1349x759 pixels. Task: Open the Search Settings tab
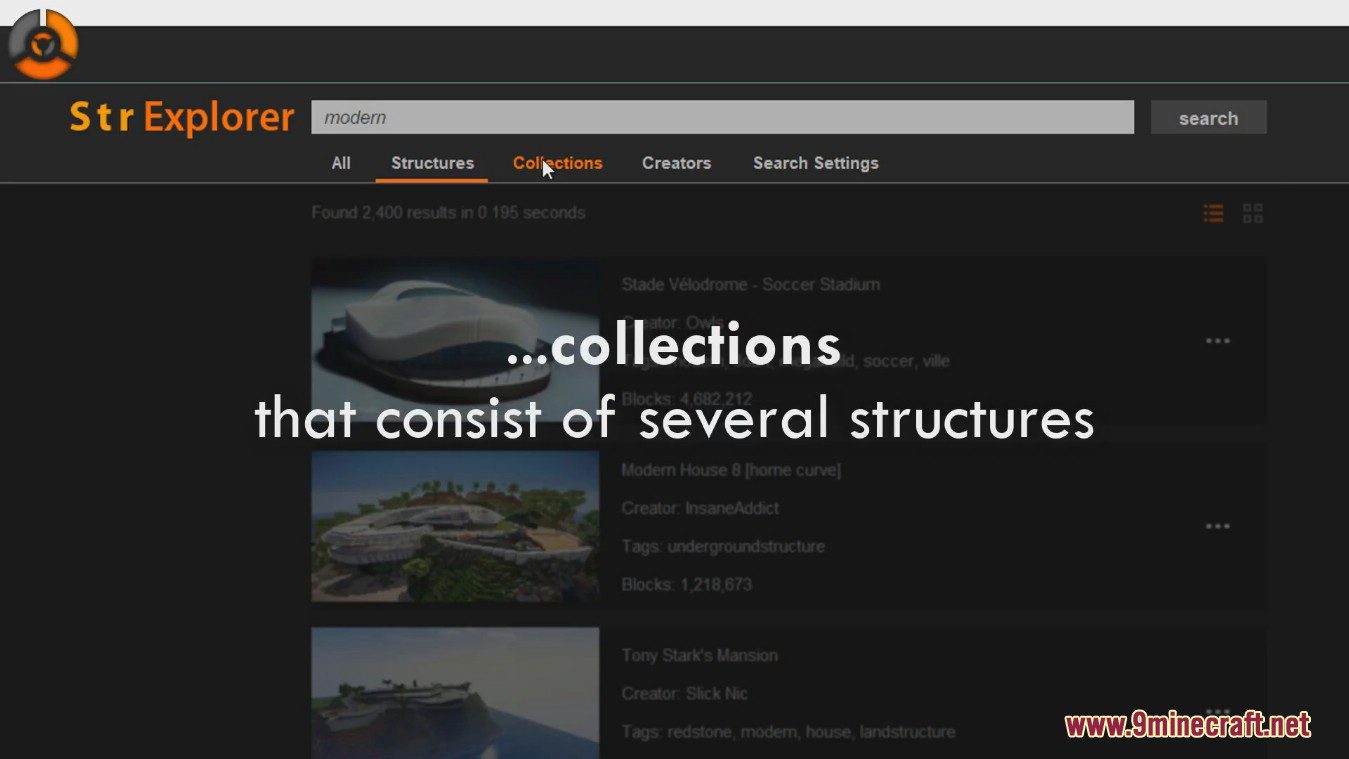coord(815,163)
